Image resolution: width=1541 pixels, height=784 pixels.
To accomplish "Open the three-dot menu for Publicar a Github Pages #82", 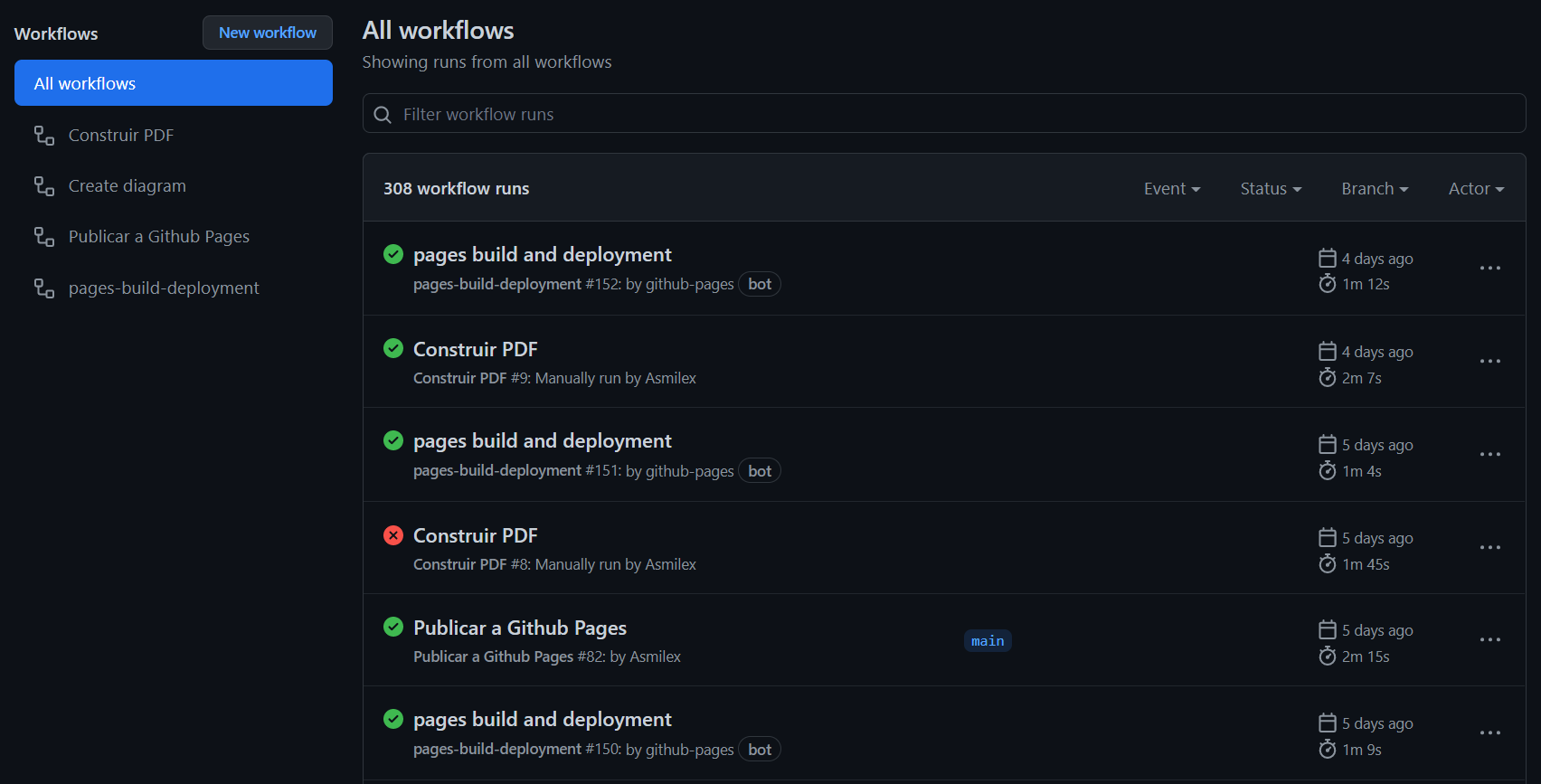I will (1490, 639).
